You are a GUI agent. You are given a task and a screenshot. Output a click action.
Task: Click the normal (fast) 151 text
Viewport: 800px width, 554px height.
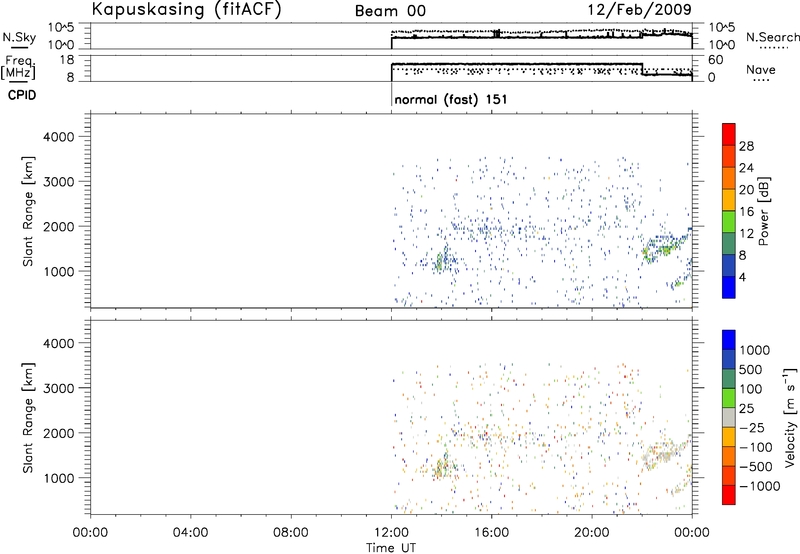tap(451, 99)
